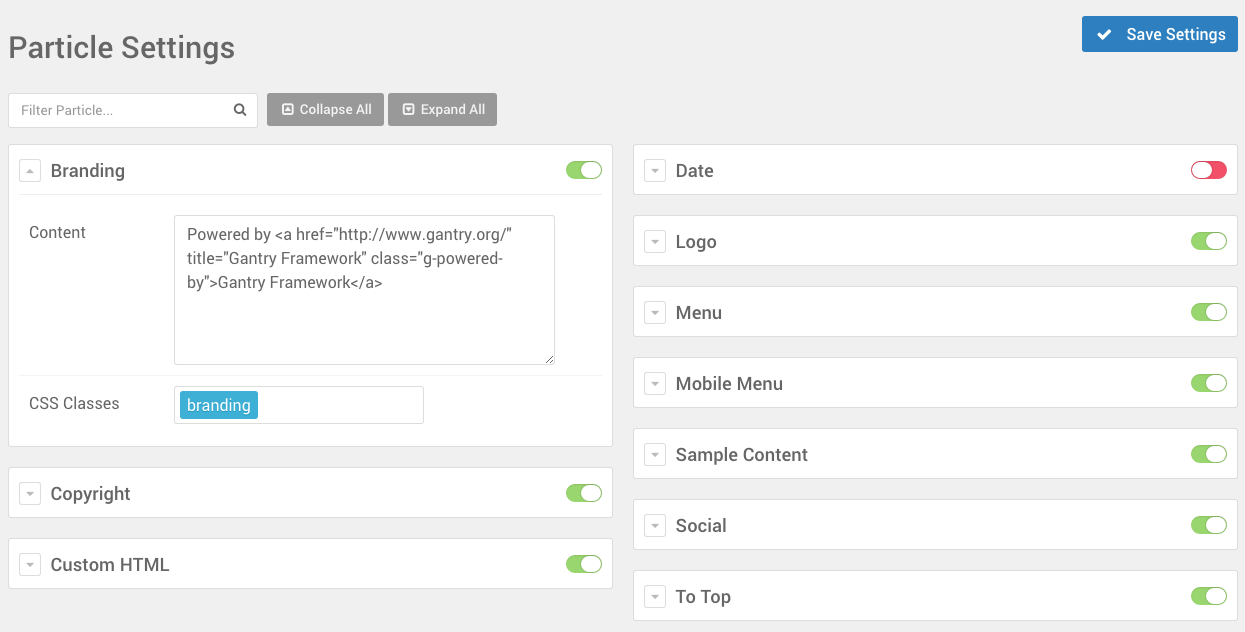This screenshot has width=1245, height=632.
Task: Focus the Filter Particle search field
Action: click(x=120, y=110)
